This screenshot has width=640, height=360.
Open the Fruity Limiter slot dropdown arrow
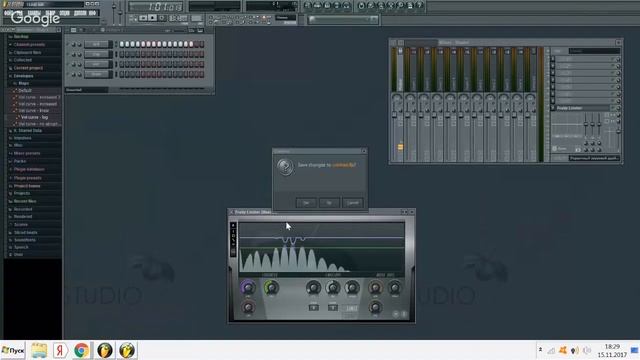click(553, 108)
